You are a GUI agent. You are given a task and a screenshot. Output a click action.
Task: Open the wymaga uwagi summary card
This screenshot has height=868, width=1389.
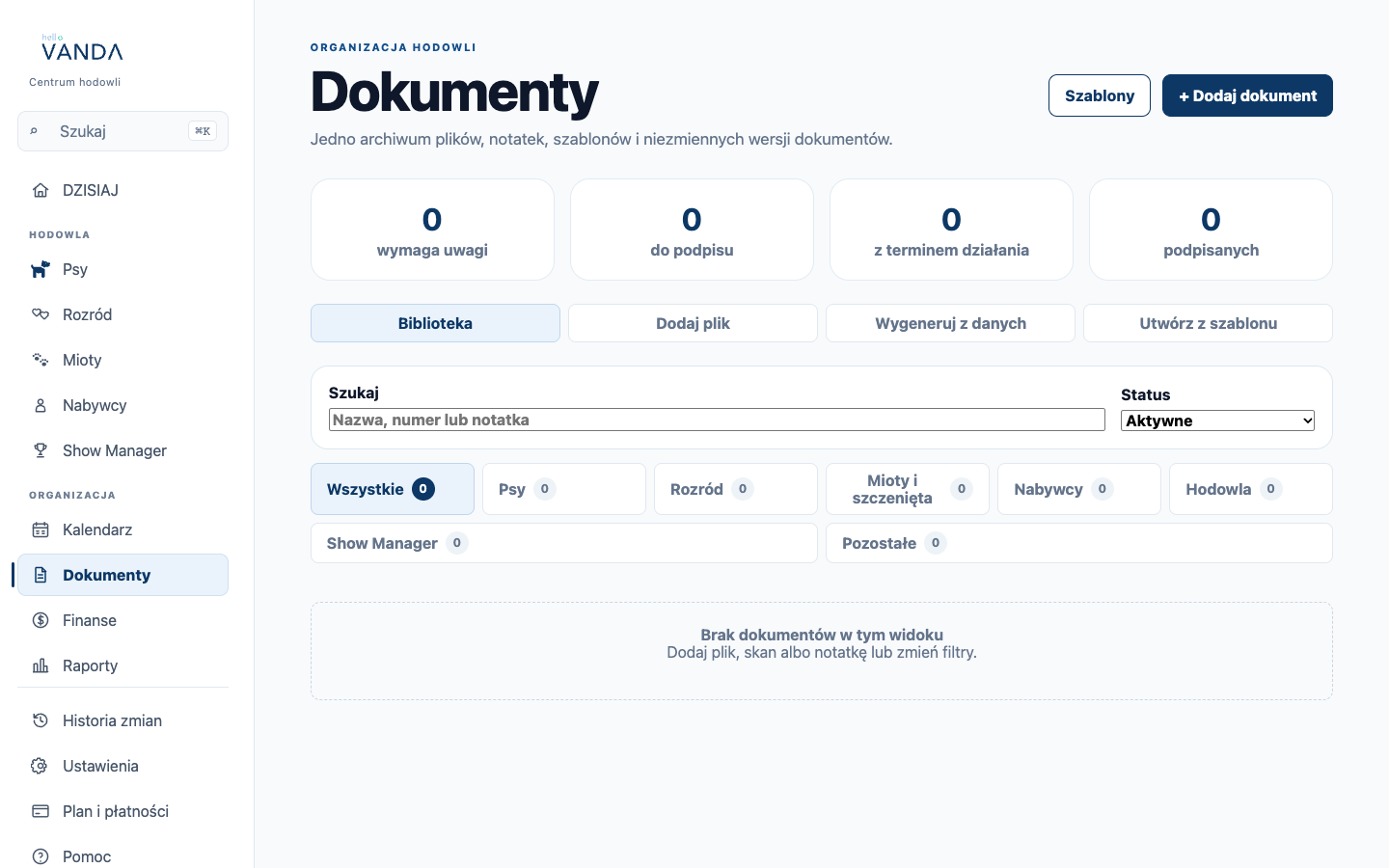pos(432,230)
